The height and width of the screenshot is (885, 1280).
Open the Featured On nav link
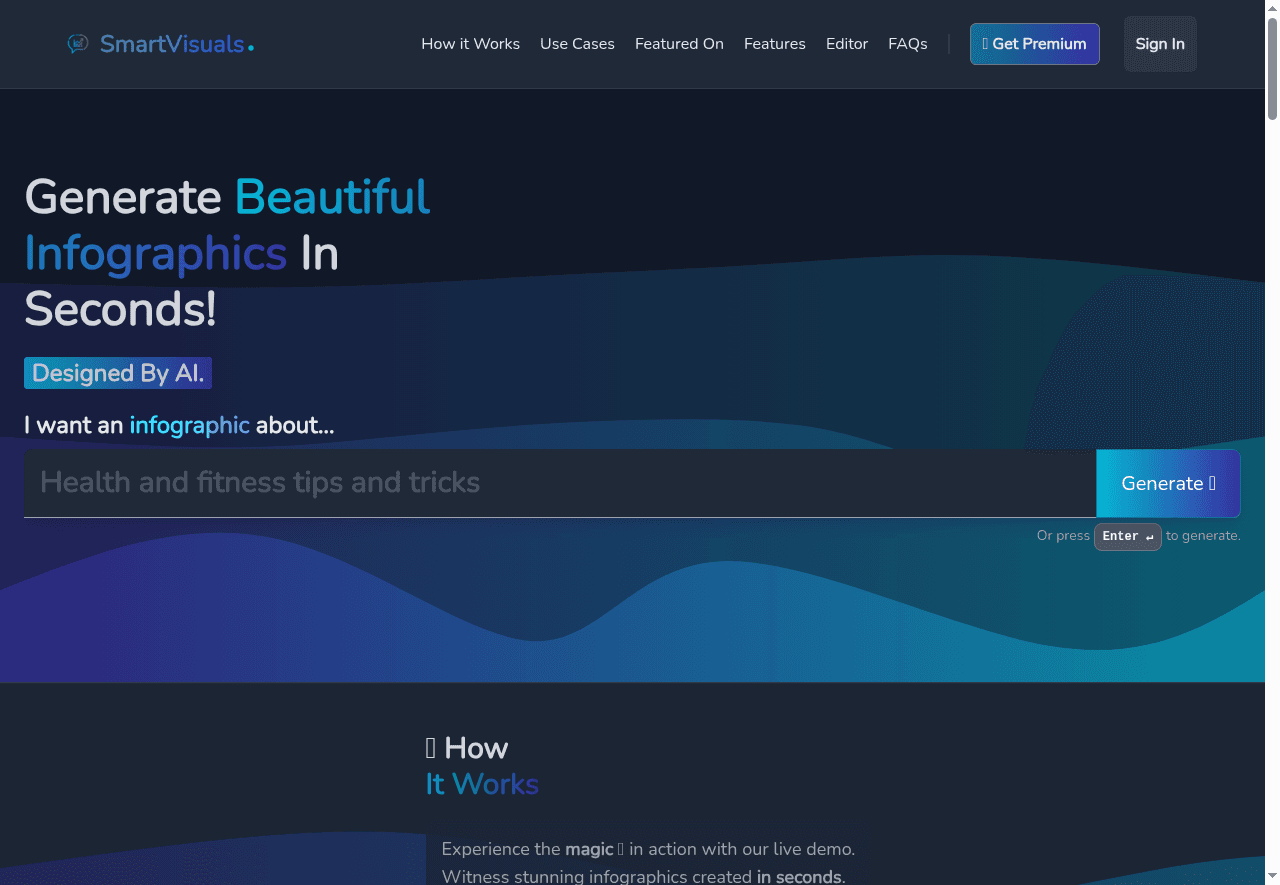(679, 44)
